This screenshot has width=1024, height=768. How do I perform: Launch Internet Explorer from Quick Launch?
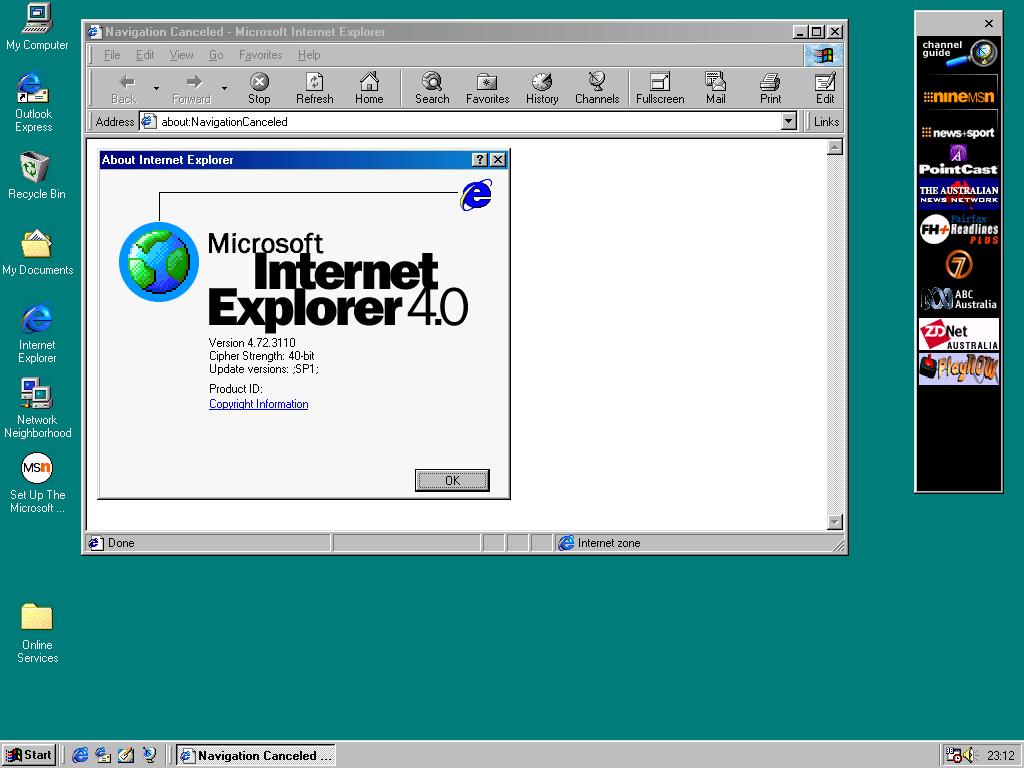80,755
